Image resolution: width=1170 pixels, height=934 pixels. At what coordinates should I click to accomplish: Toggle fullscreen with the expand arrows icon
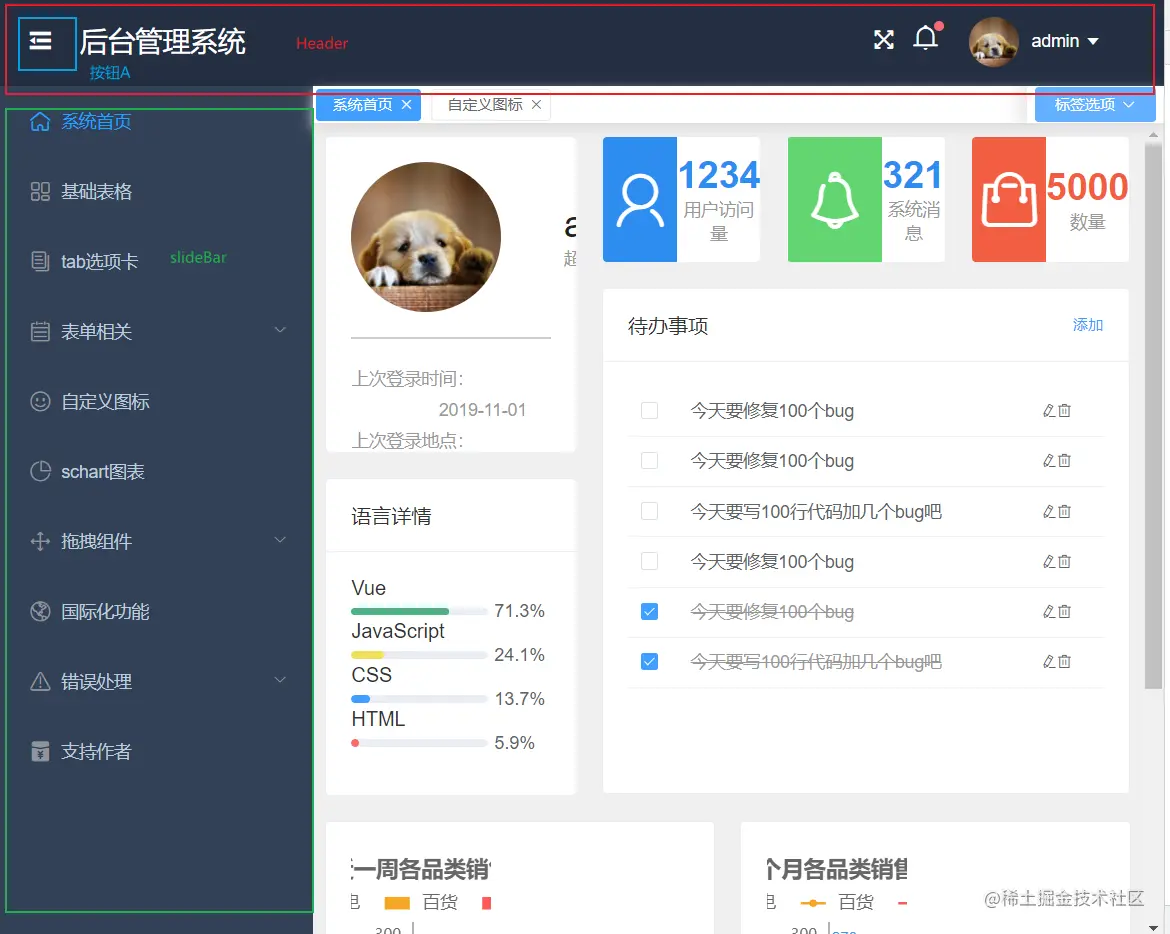click(883, 40)
